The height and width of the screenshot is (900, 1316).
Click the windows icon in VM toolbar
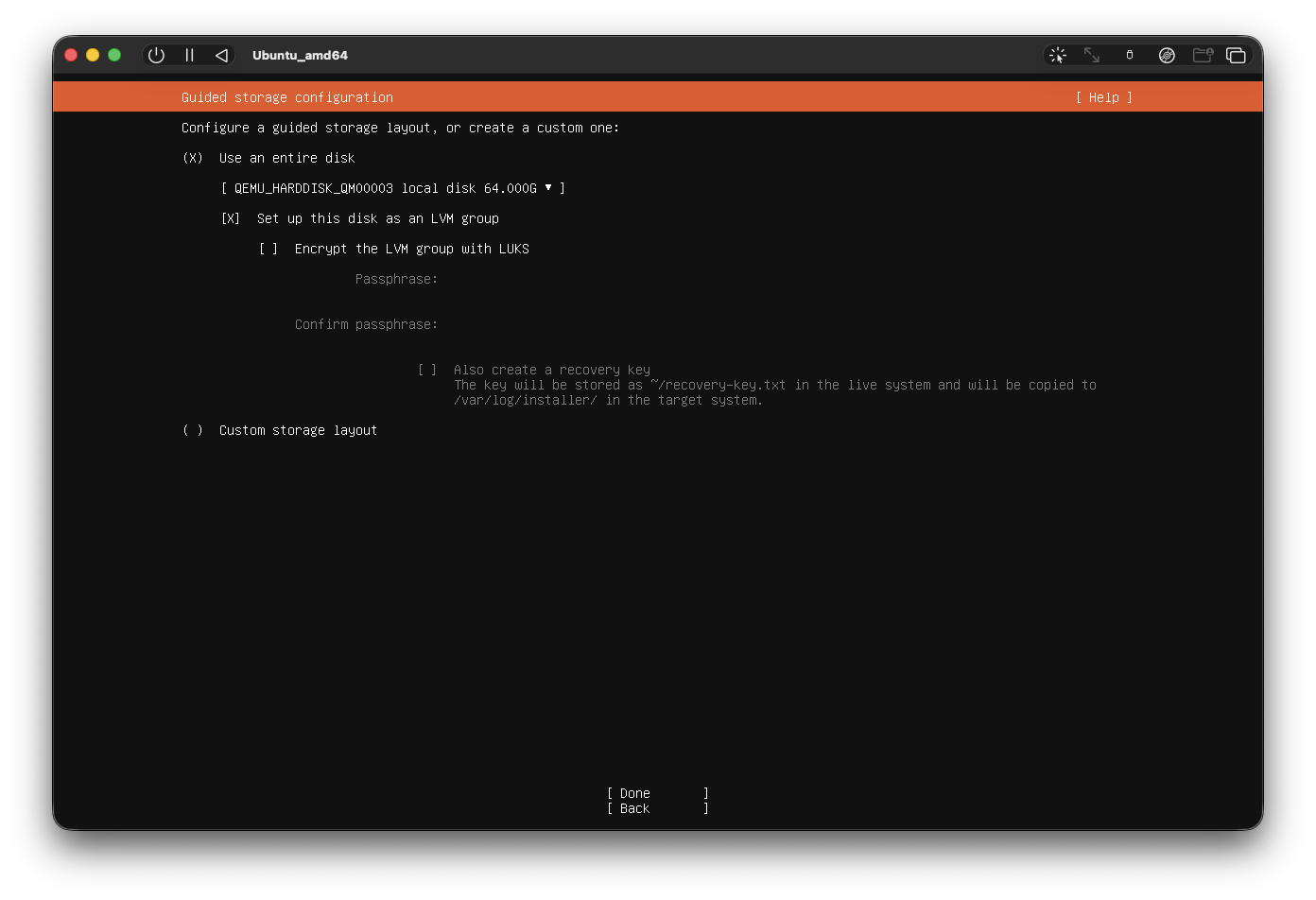pos(1236,55)
